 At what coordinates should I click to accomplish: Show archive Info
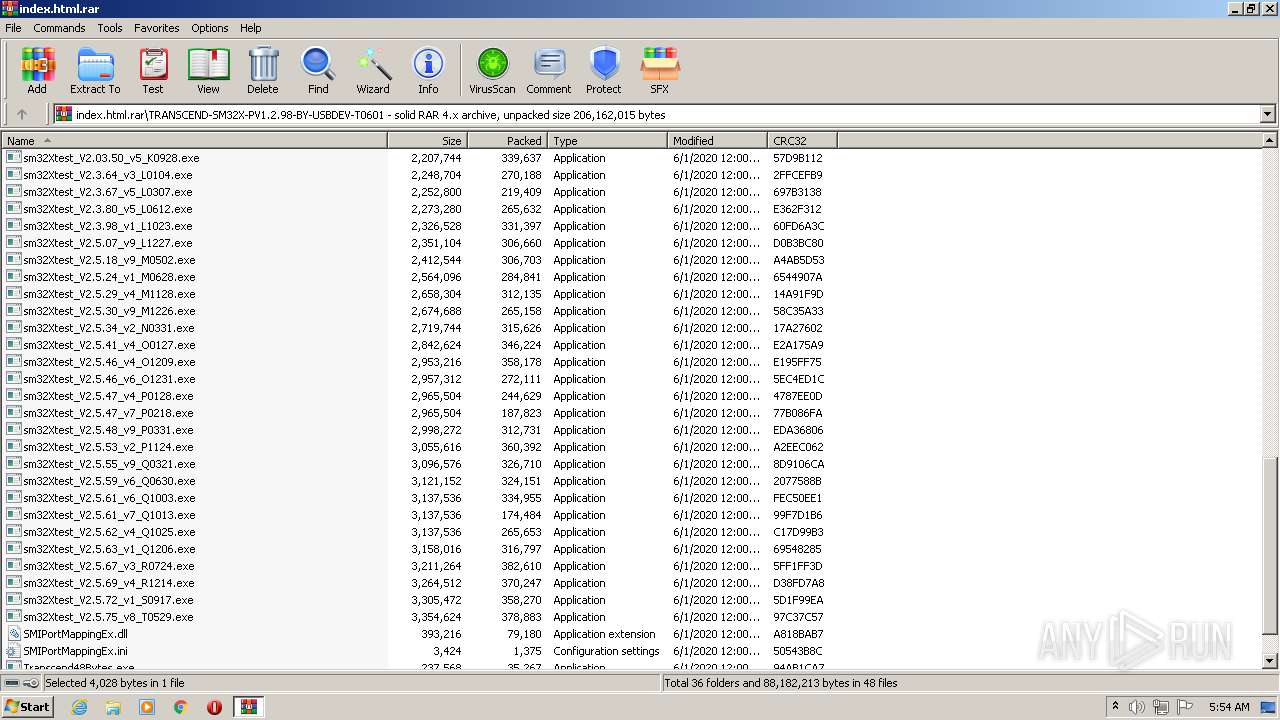coord(428,71)
